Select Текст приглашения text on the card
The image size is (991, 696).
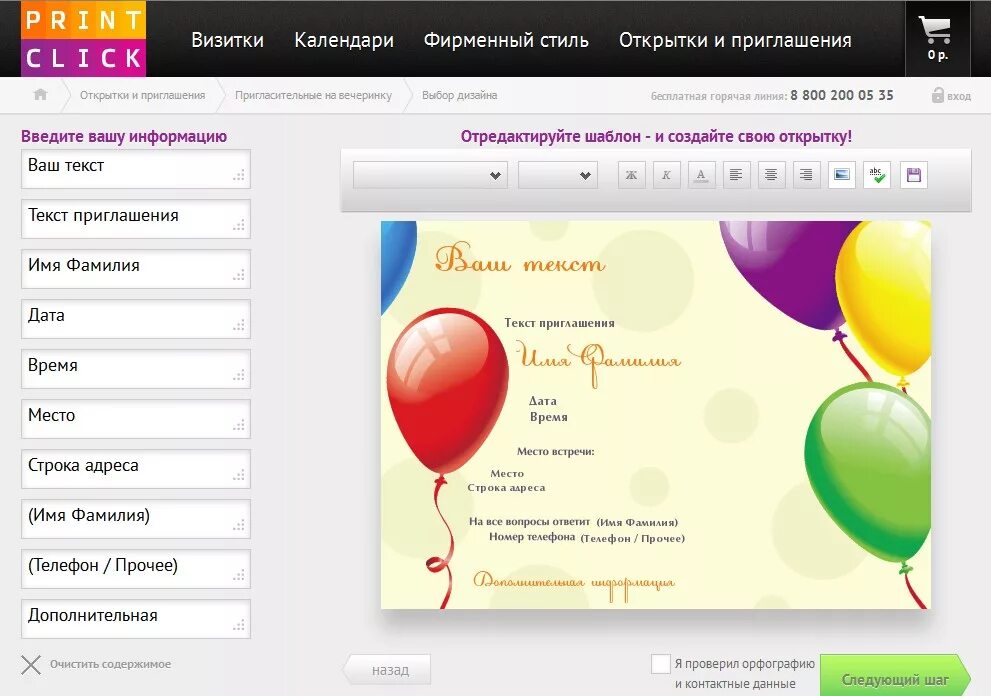[x=559, y=323]
